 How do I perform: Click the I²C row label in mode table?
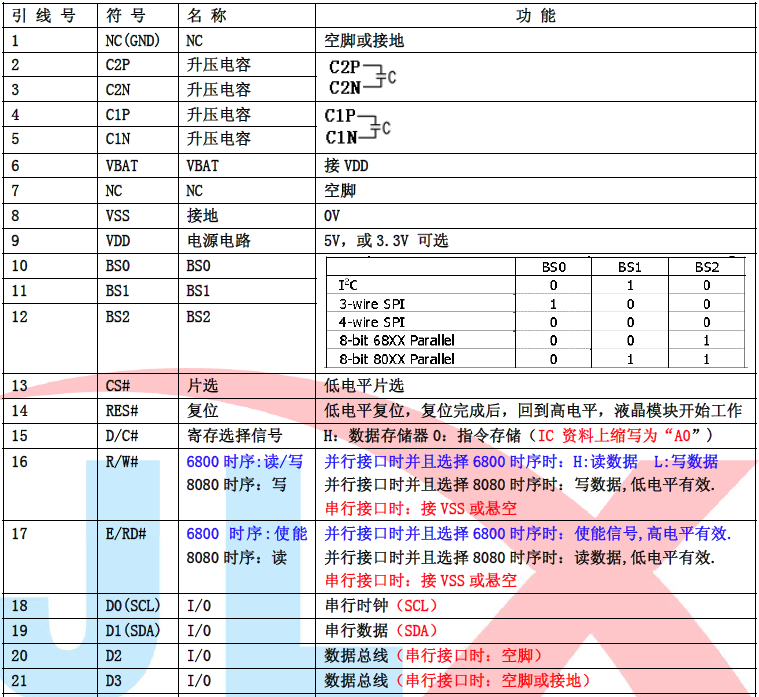click(347, 285)
